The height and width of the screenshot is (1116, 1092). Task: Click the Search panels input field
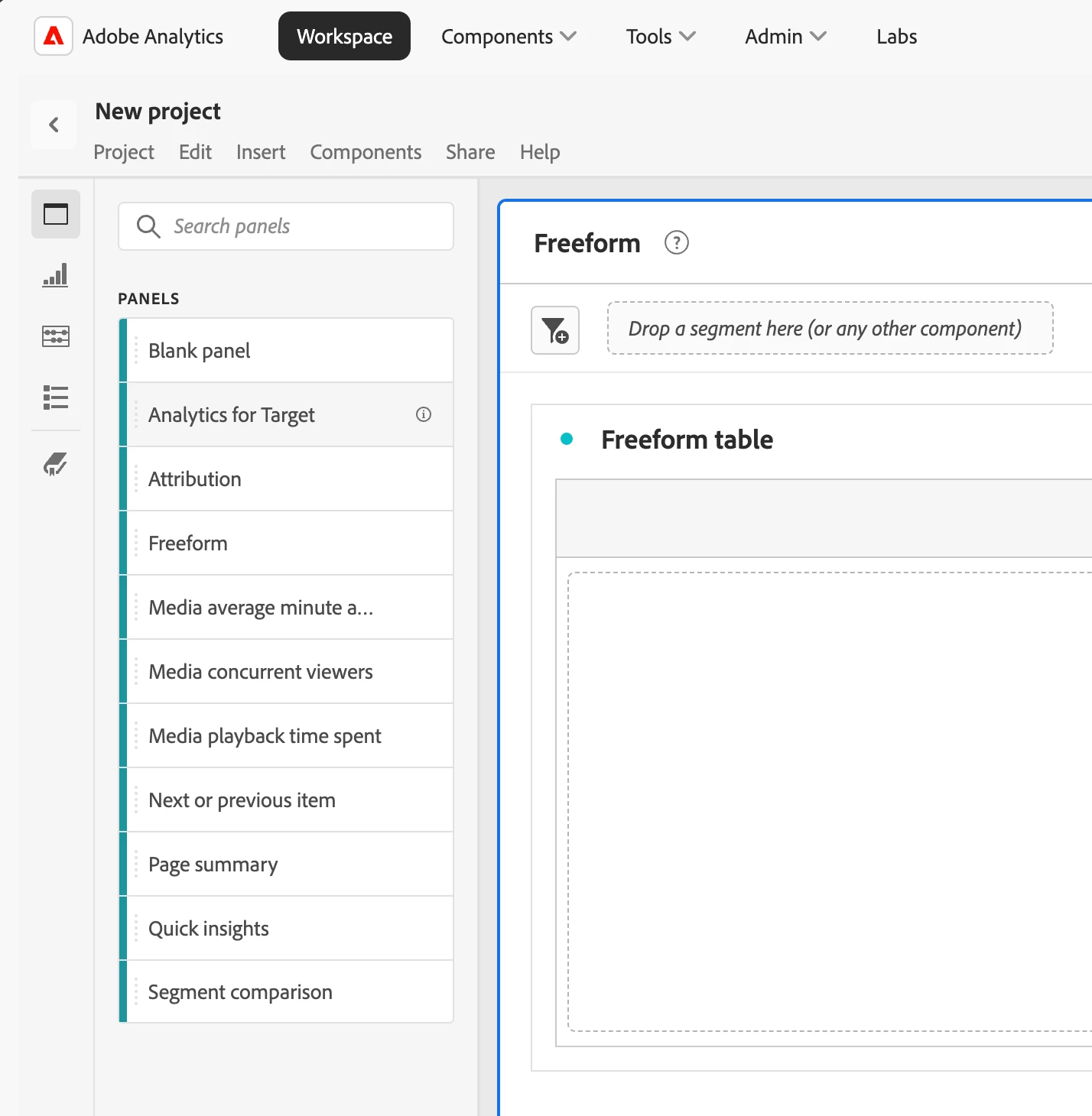[286, 226]
